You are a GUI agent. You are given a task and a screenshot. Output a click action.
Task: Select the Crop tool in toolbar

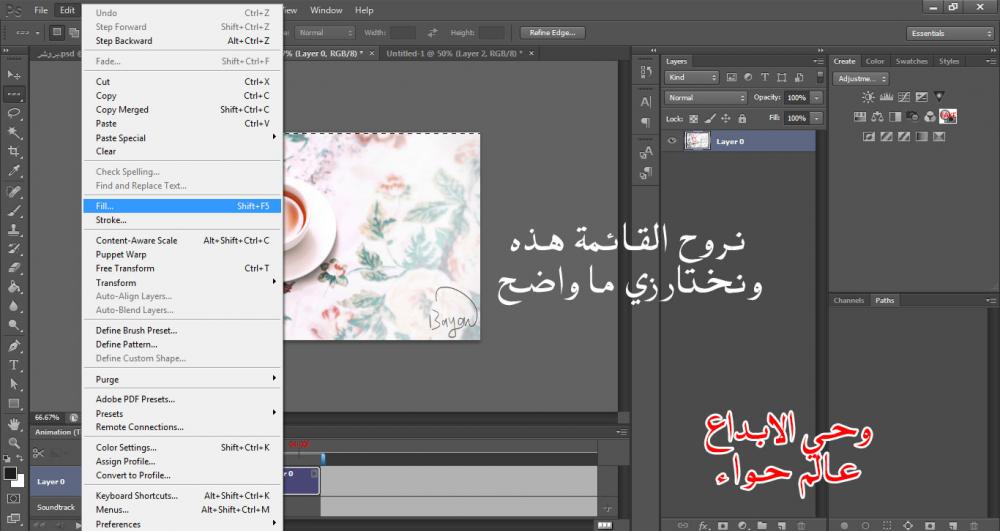click(x=14, y=151)
